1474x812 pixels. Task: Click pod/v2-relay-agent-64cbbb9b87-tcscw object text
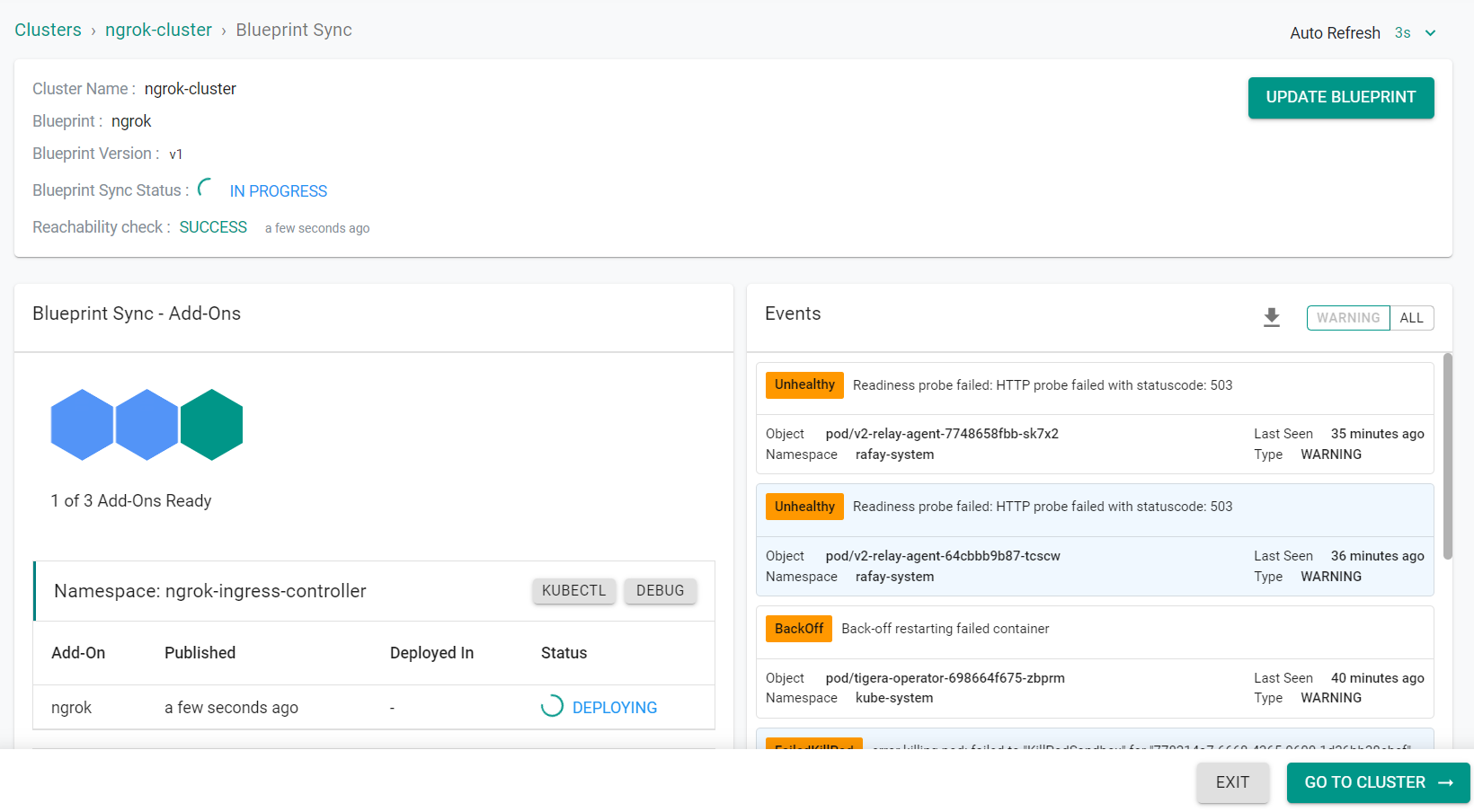point(943,556)
